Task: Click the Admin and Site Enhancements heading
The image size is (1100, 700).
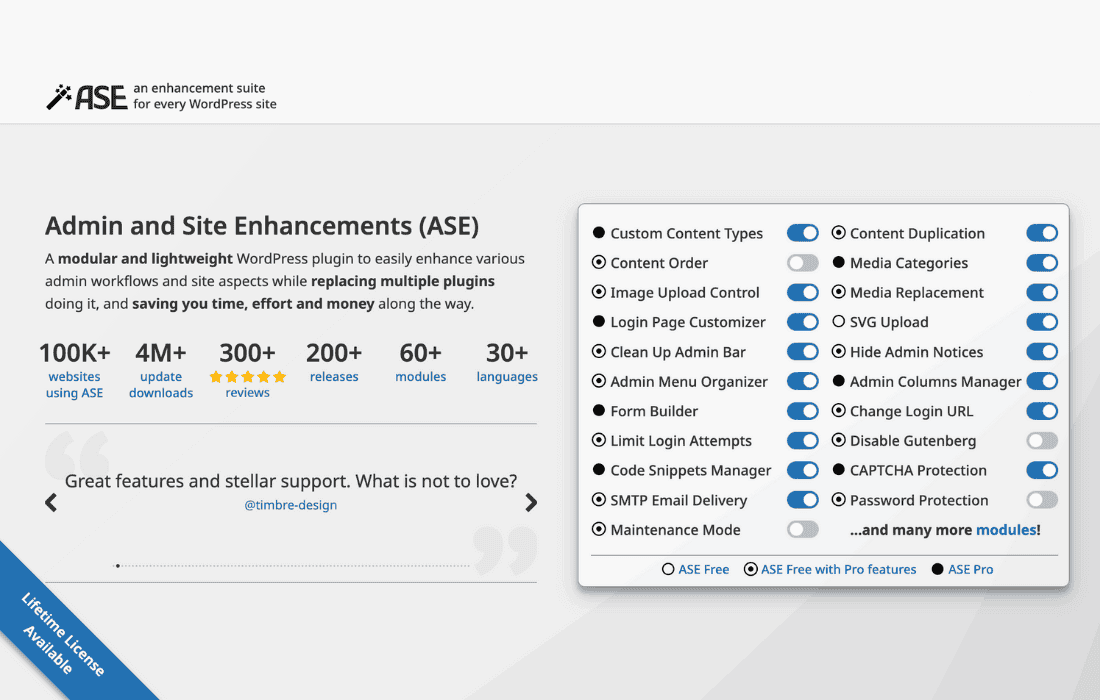Action: point(262,226)
